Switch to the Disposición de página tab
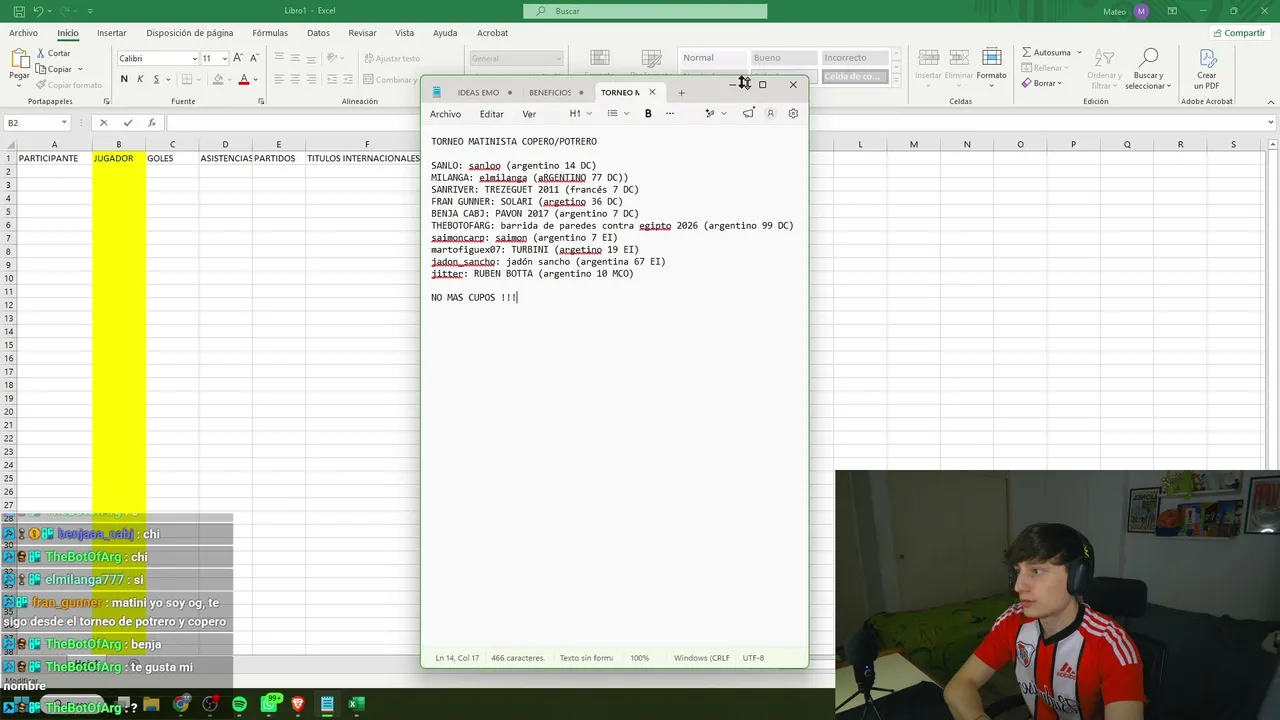1280x720 pixels. click(189, 33)
